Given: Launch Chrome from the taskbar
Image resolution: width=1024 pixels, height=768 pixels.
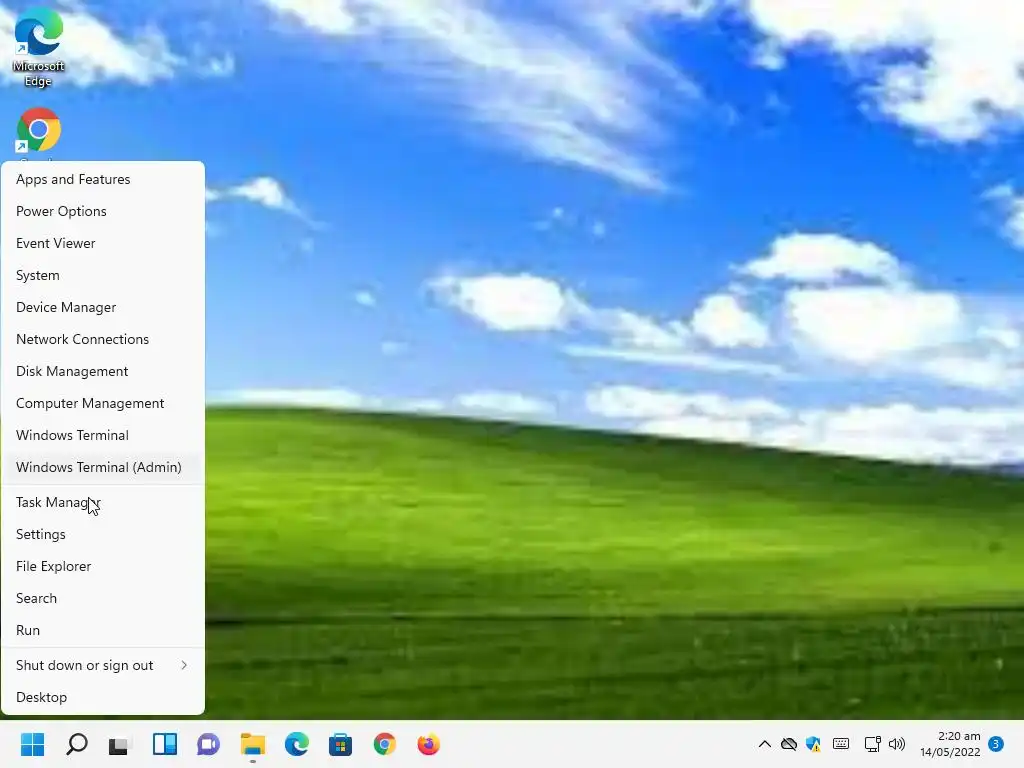Looking at the screenshot, I should (385, 744).
